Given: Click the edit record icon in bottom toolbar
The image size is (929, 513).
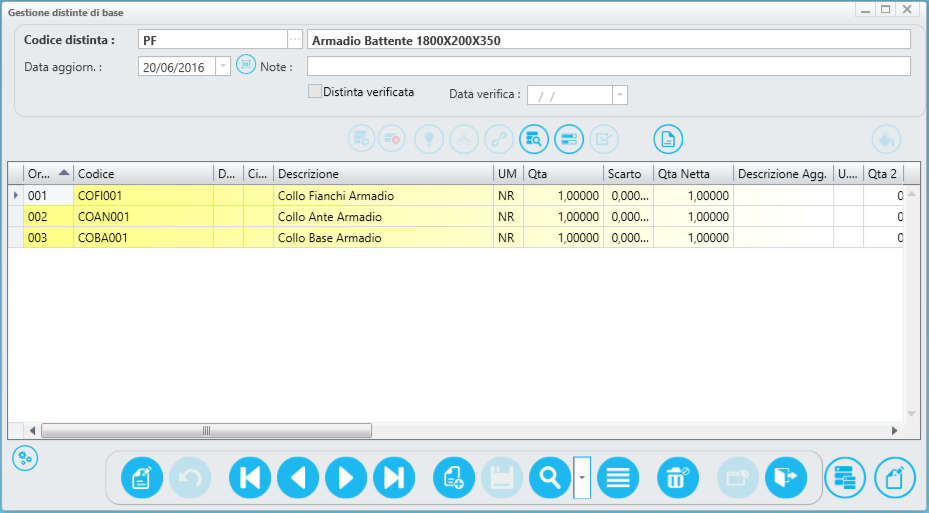Looking at the screenshot, I should click(x=142, y=478).
